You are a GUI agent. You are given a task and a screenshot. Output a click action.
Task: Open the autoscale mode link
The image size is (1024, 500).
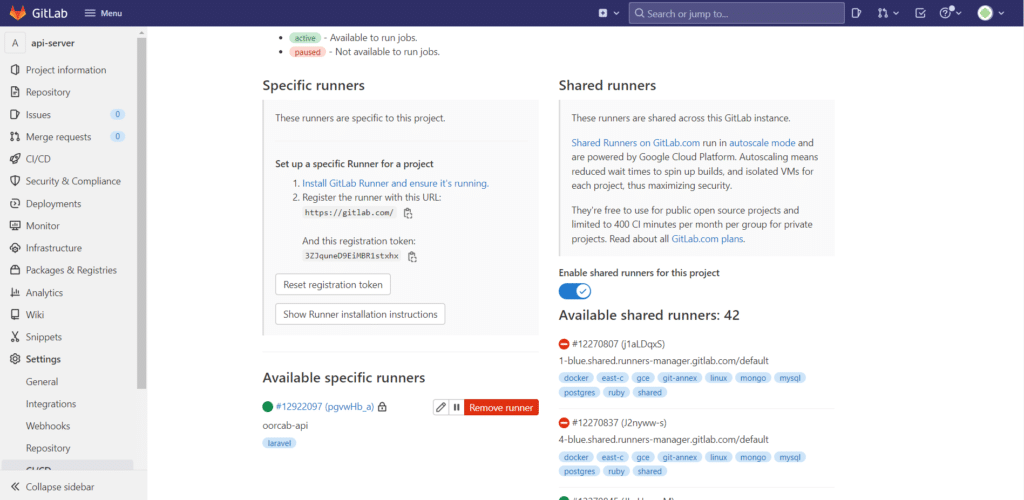tap(762, 142)
